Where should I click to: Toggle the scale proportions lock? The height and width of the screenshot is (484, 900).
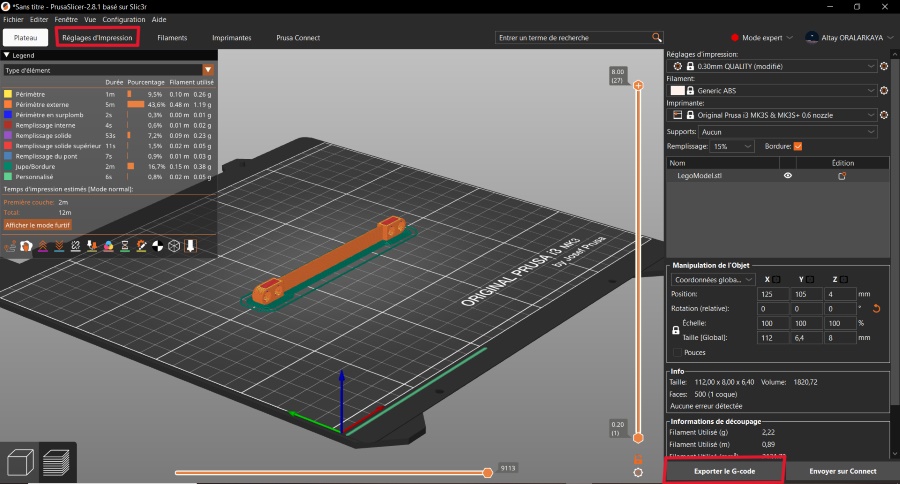[x=676, y=330]
